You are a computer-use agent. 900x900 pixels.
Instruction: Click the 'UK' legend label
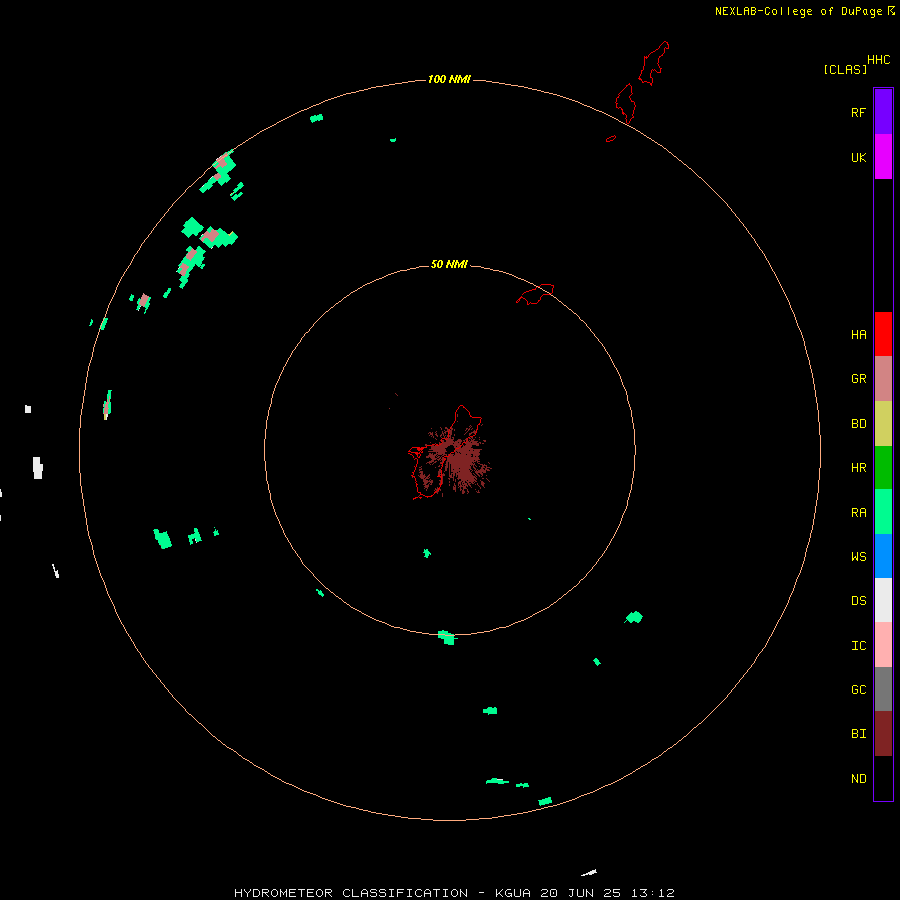(x=858, y=157)
